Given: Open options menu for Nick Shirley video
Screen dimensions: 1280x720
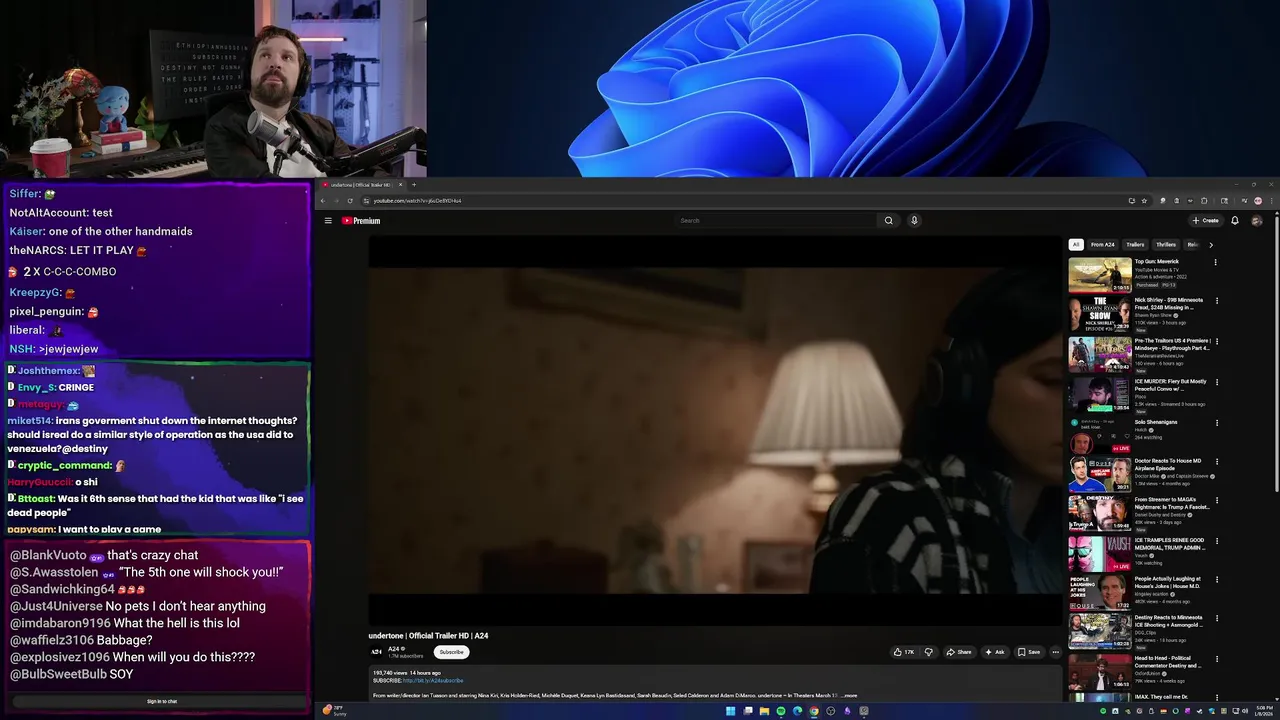Looking at the screenshot, I should 1217,301.
